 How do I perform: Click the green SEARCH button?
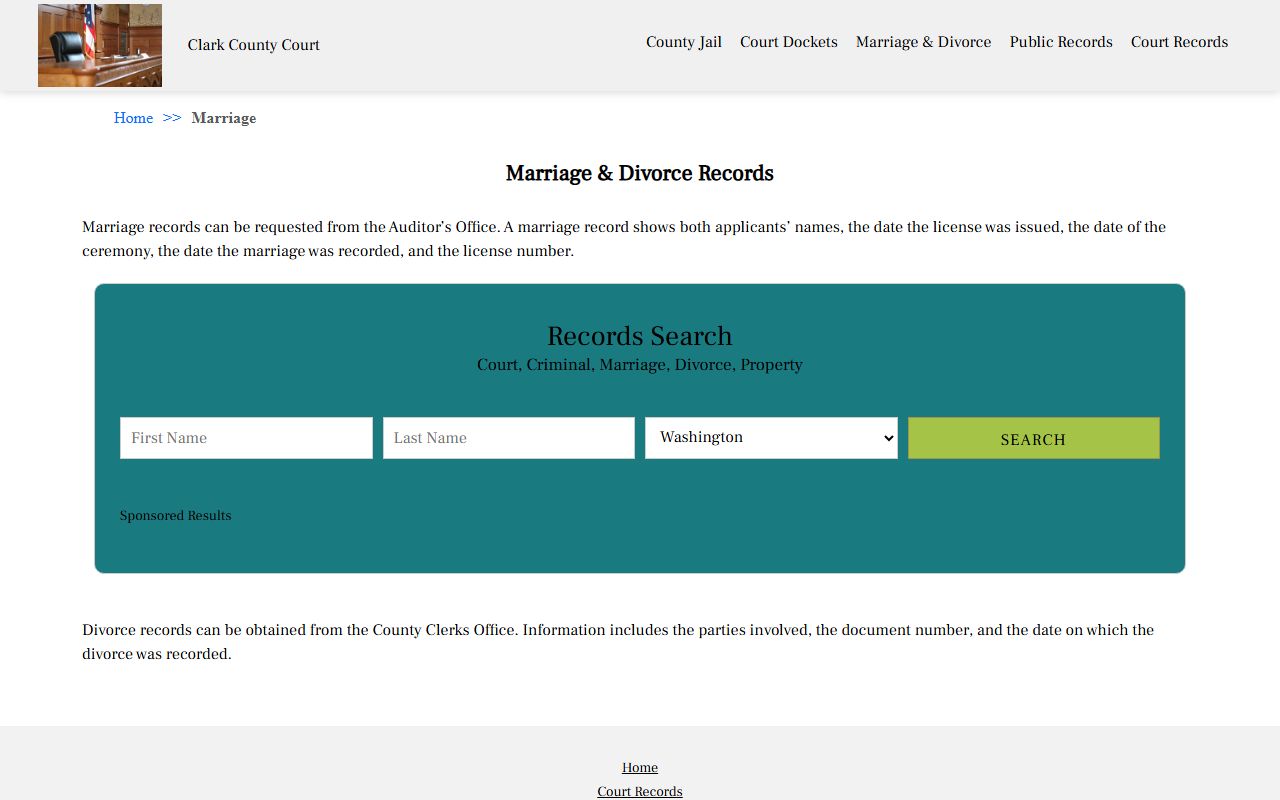[1034, 438]
